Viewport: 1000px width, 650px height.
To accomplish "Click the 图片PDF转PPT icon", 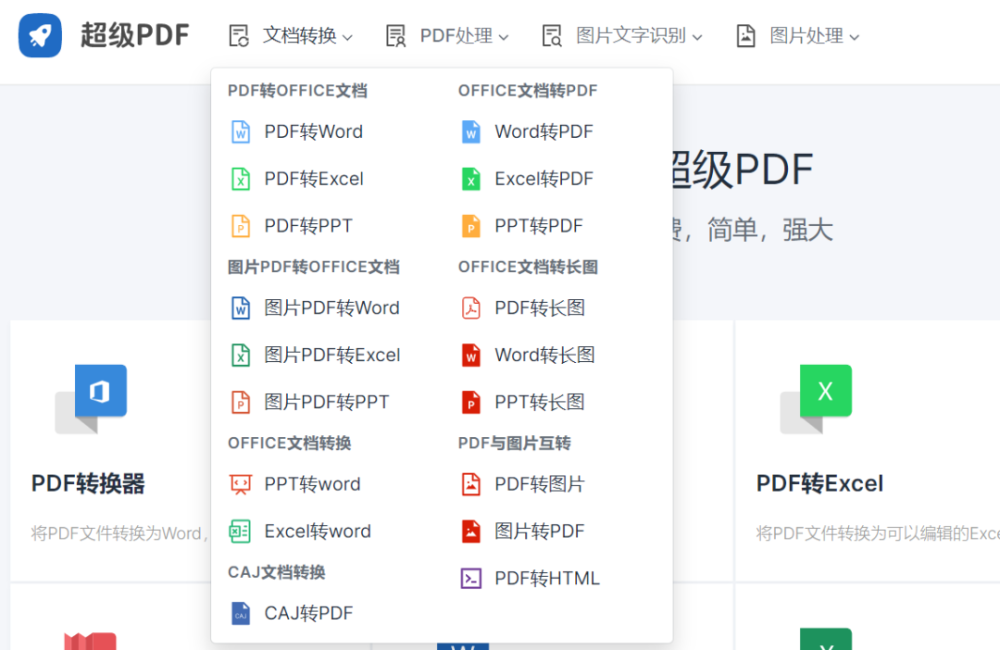I will 240,403.
